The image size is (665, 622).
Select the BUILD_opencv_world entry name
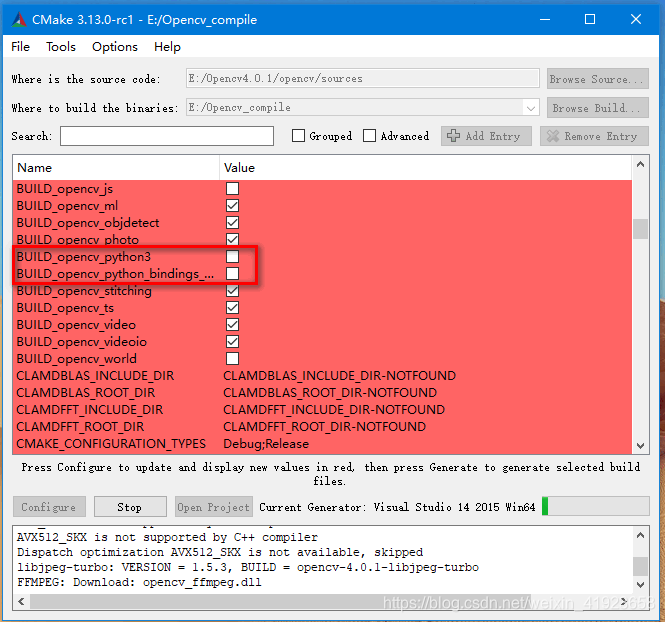(x=77, y=359)
